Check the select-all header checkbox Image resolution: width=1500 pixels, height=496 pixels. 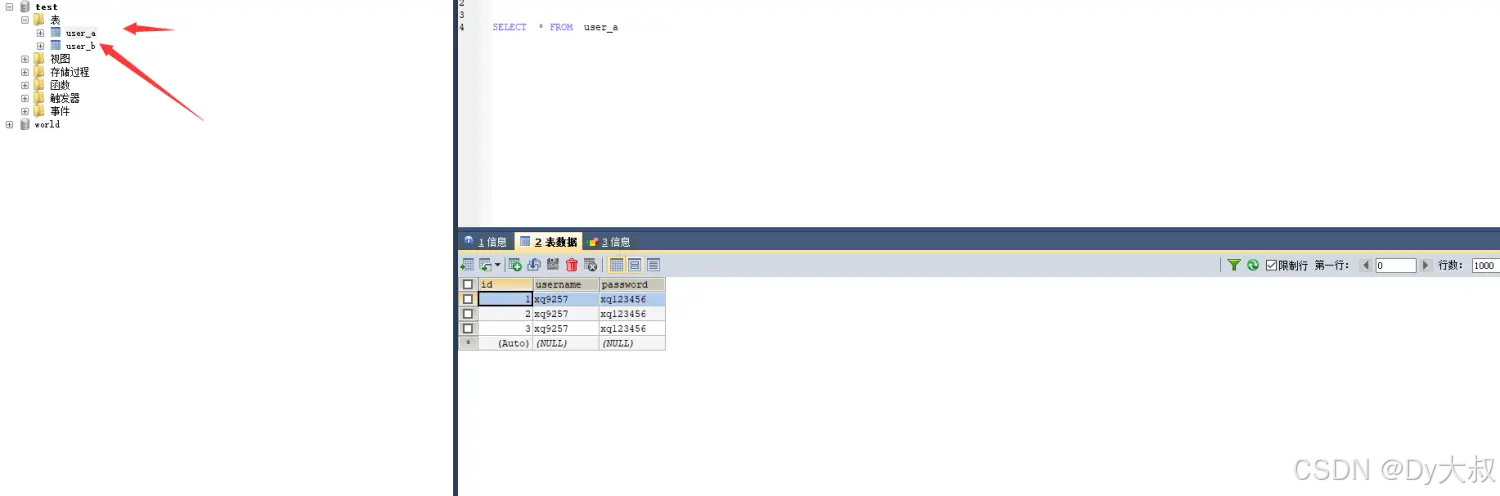point(467,284)
